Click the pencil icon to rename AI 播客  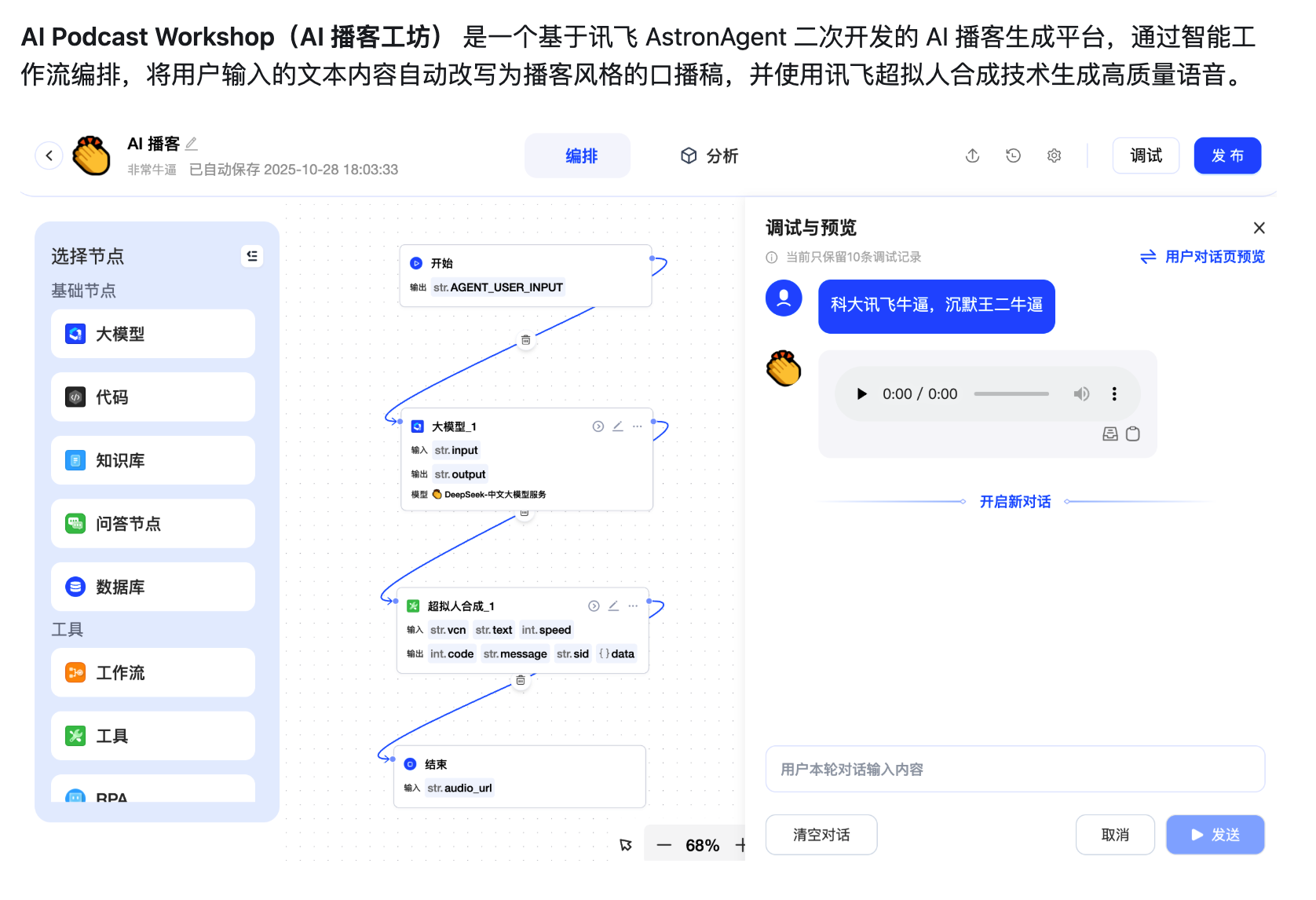(x=192, y=144)
